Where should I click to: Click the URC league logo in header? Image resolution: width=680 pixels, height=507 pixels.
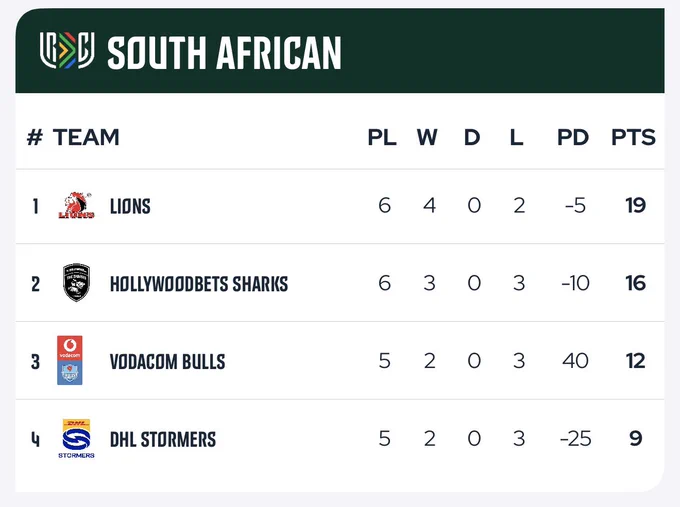67,51
